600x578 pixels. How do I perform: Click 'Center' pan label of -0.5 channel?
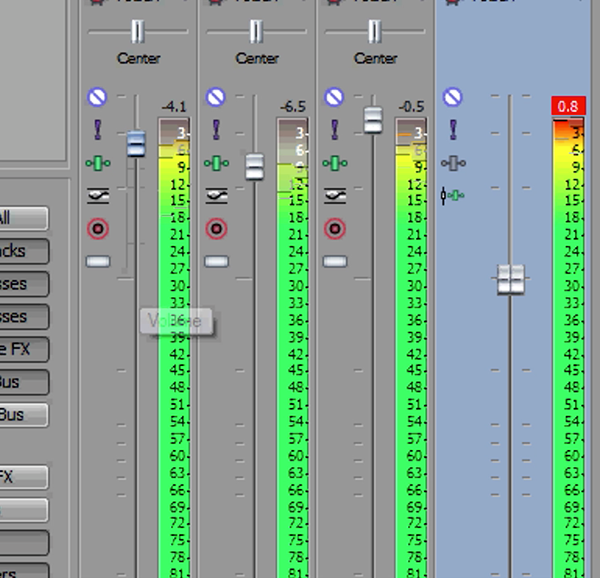376,59
